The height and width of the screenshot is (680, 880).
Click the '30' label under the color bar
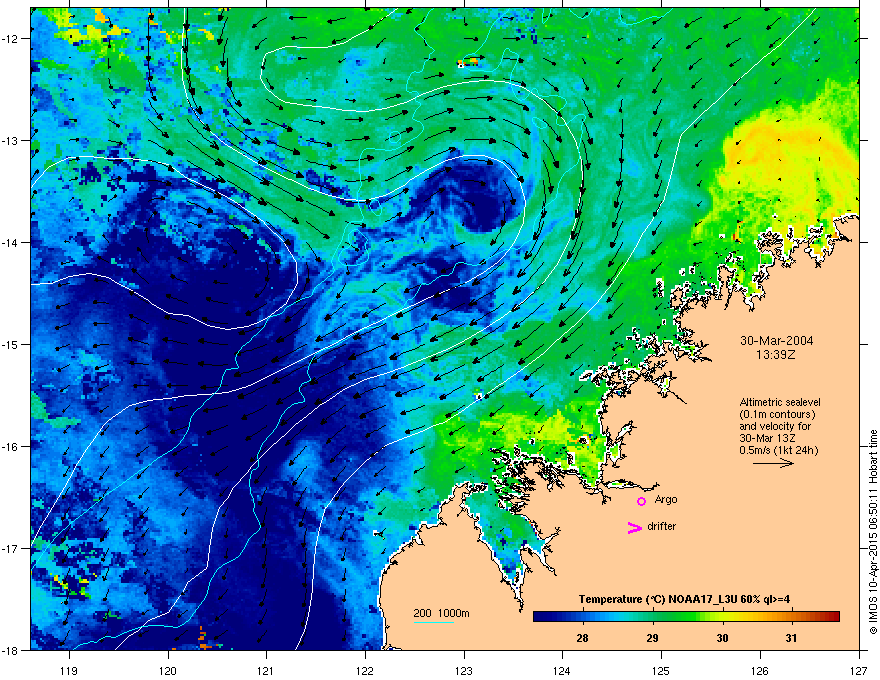click(722, 638)
